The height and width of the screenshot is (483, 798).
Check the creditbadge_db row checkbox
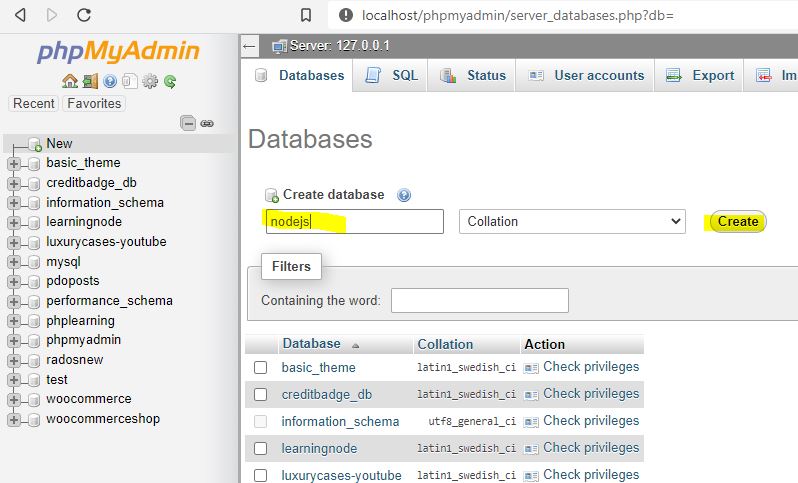261,394
